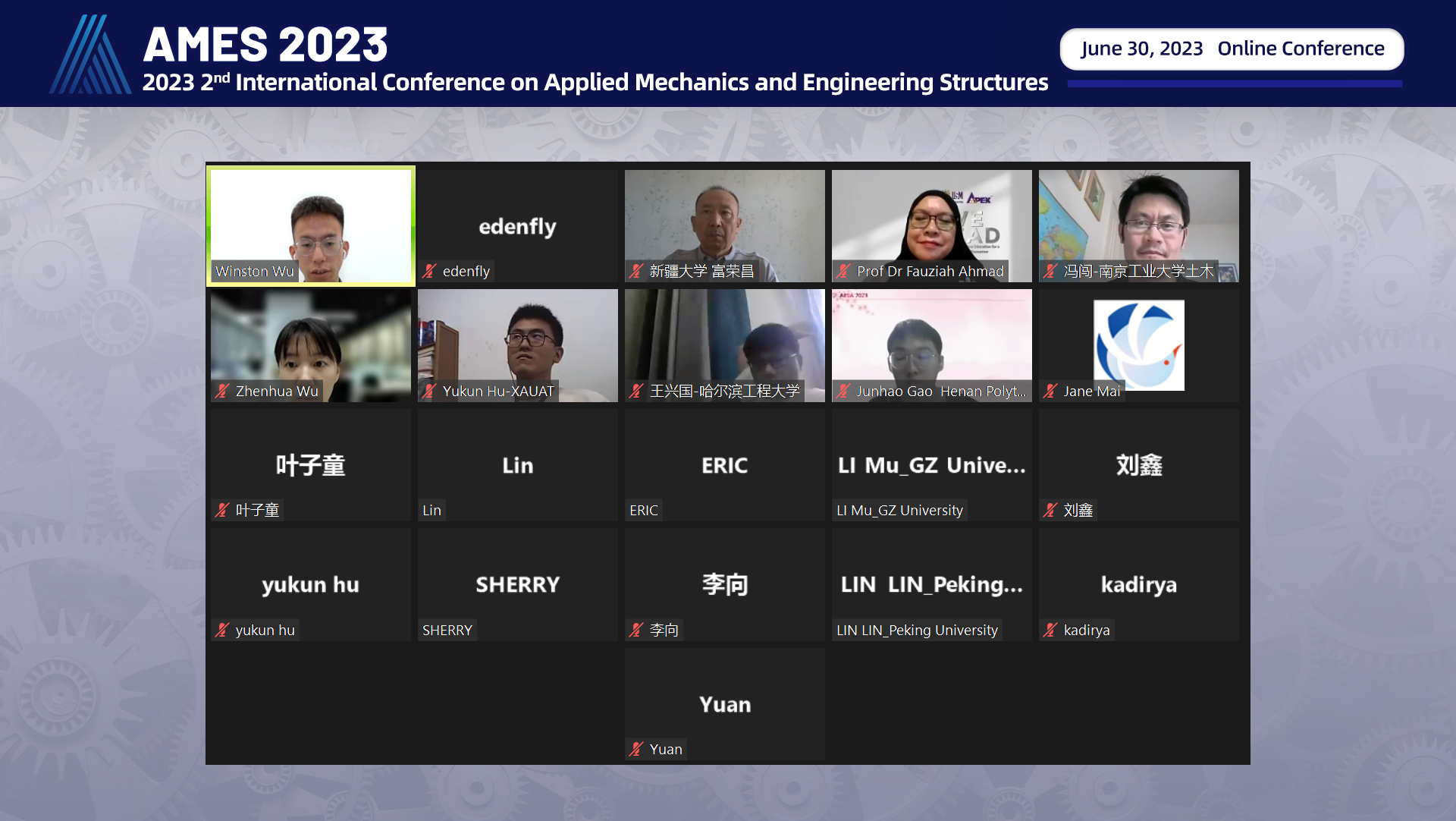Click the muted mic icon beside kadirya

(x=1051, y=630)
